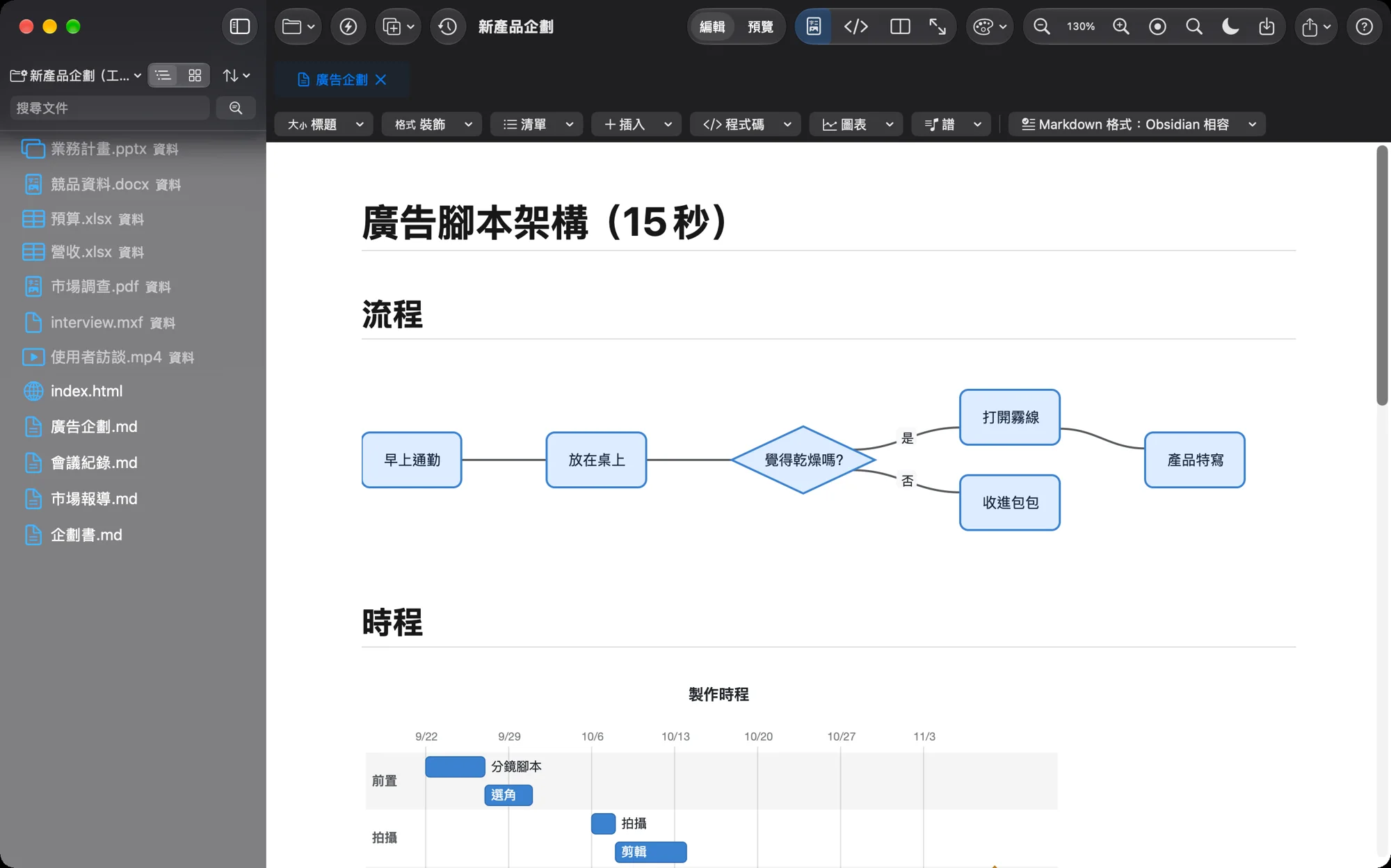Open the 清單 list menu
Viewport: 1391px width, 868px height.
(537, 124)
